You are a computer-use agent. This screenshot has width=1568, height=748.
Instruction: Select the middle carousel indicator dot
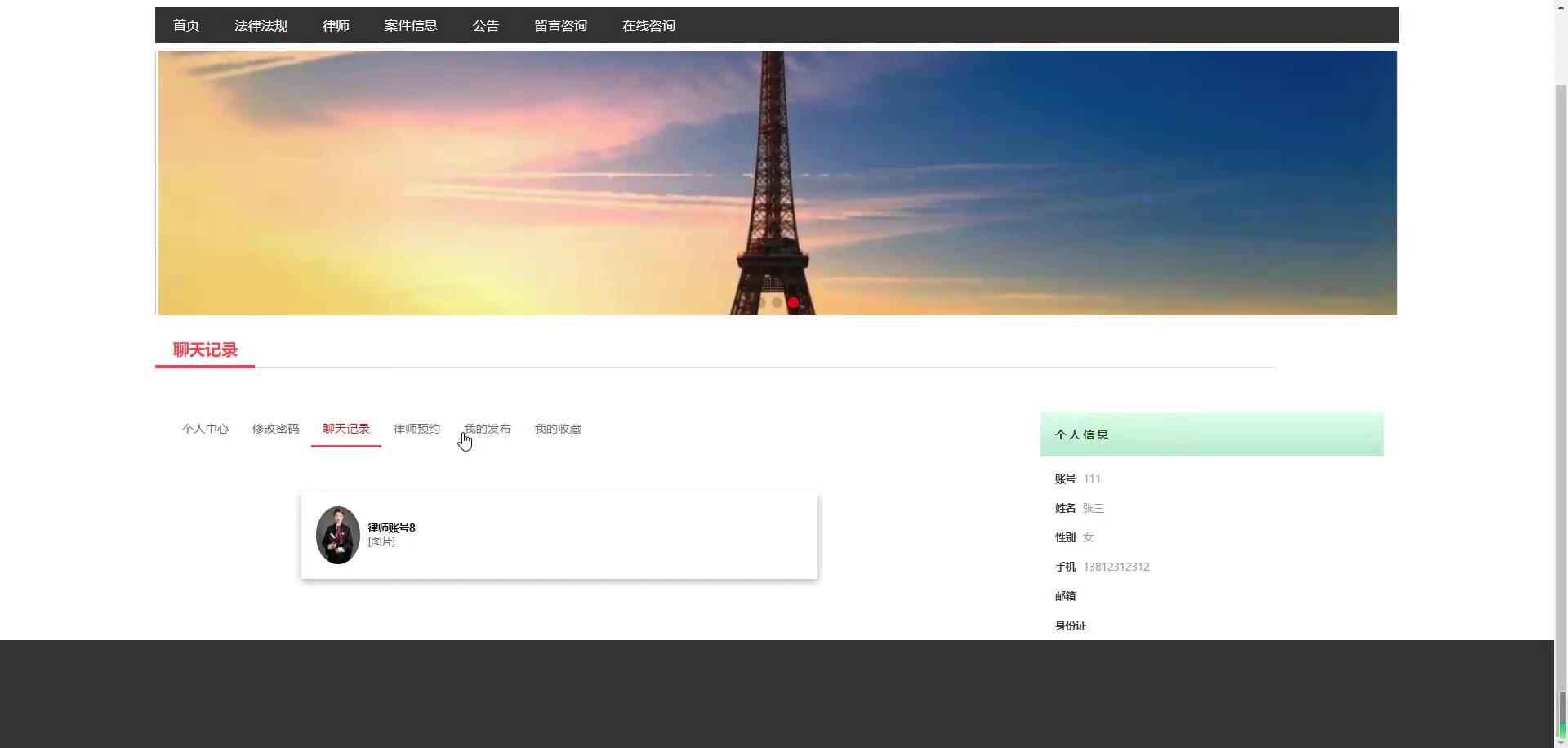click(777, 302)
